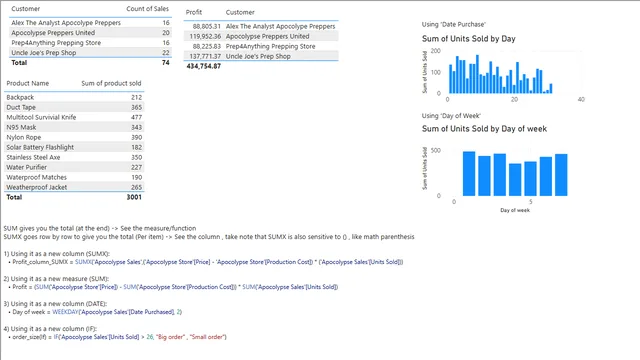Click the Day of week axis label
The width and height of the screenshot is (640, 360).
[x=515, y=210]
